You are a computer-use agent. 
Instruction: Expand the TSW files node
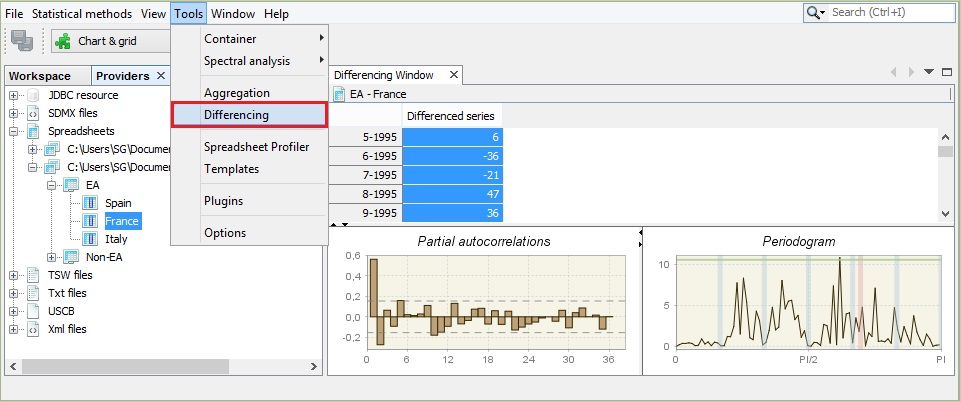point(14,275)
